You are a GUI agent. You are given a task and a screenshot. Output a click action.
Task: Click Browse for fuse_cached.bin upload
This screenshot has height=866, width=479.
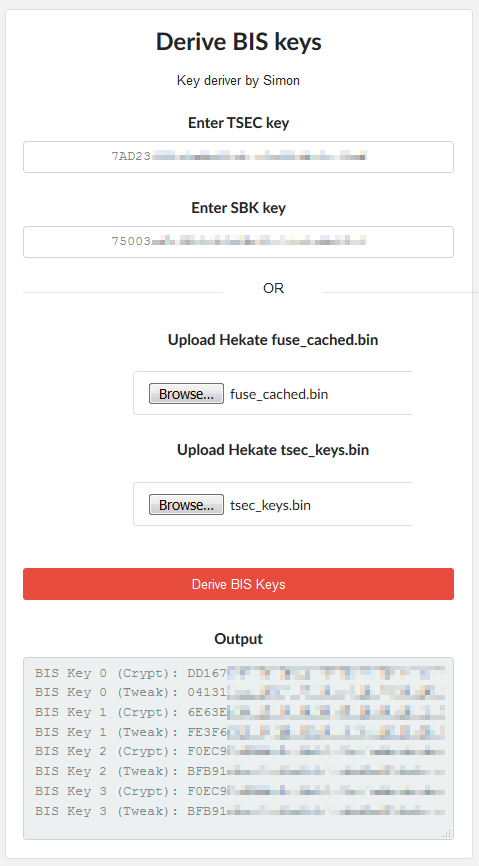pos(186,394)
